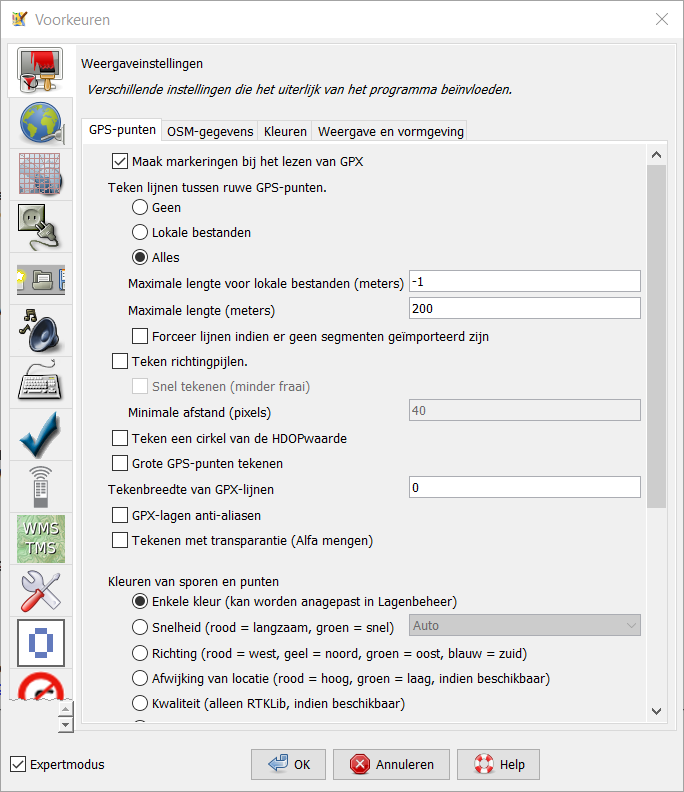
Task: Open the keyboard shortcuts icon
Action: tap(40, 383)
